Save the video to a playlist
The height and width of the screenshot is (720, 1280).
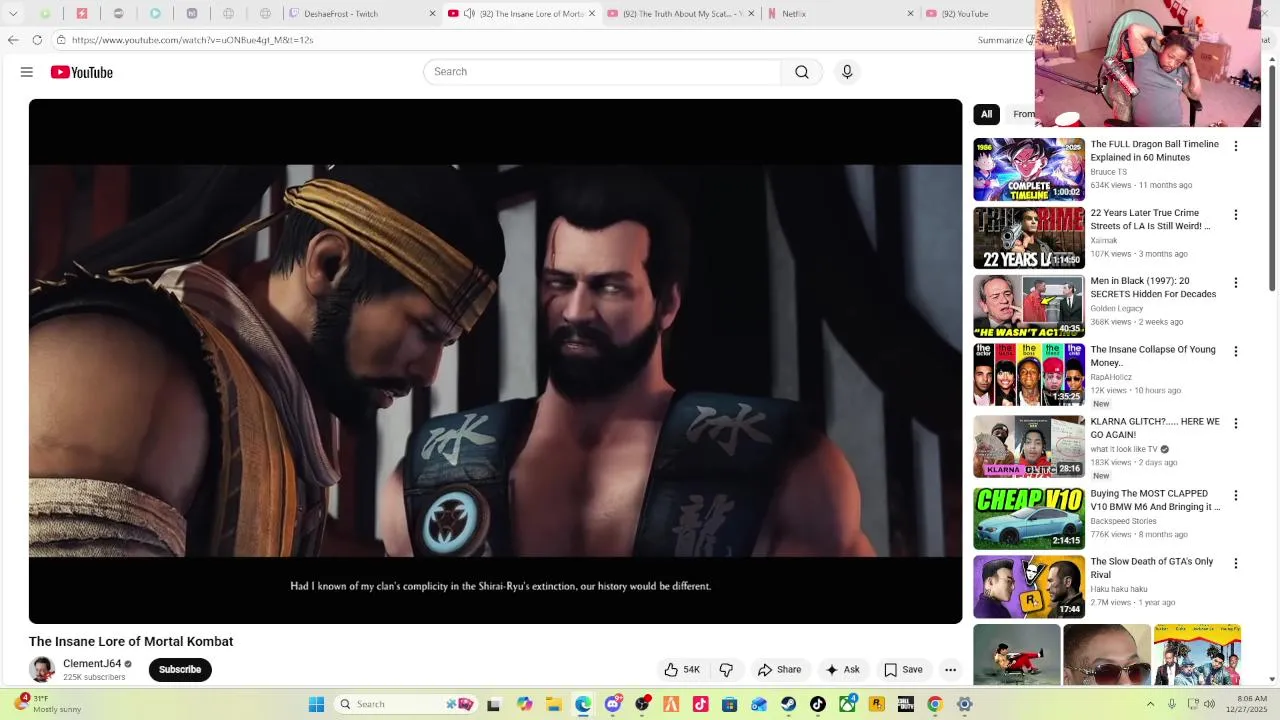[x=903, y=670]
